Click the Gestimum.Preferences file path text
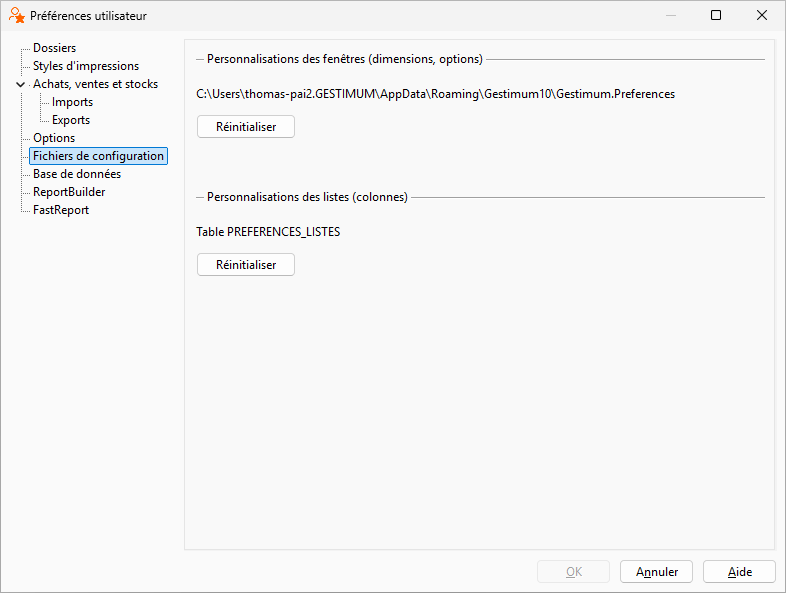This screenshot has width=786, height=593. click(435, 94)
